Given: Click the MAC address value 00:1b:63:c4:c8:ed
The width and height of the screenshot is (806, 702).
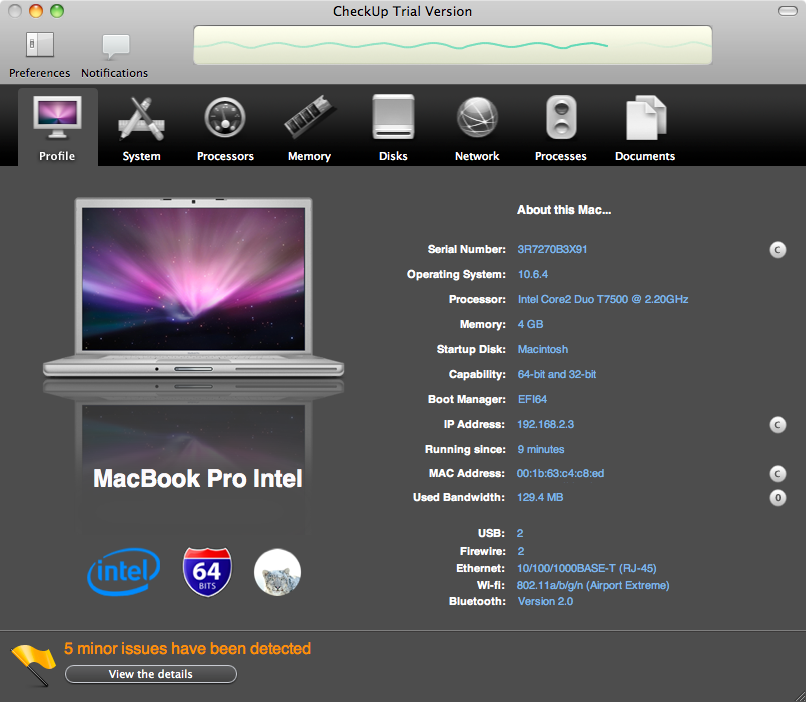Looking at the screenshot, I should coord(560,473).
